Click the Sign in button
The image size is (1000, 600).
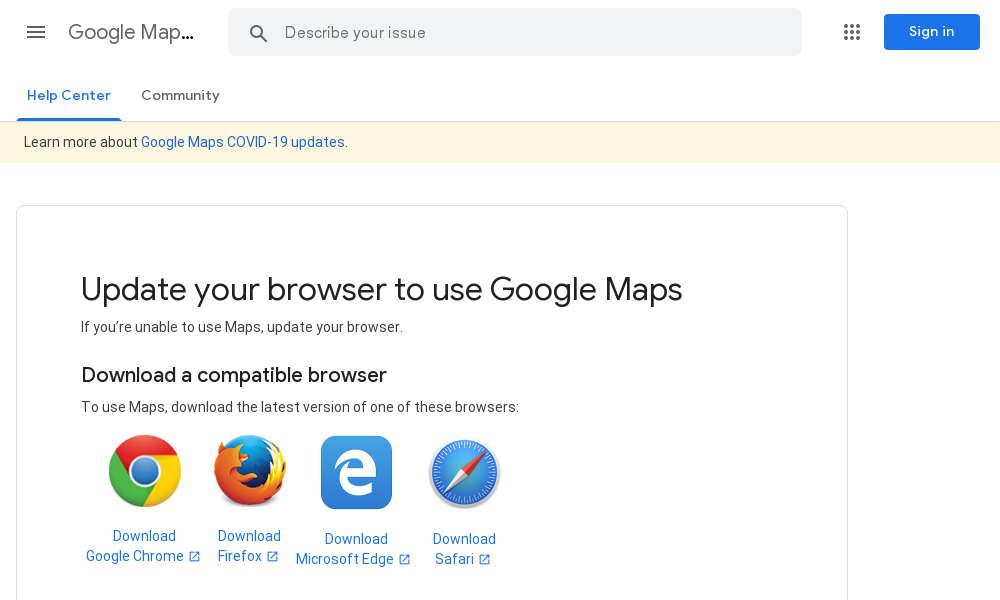[932, 32]
